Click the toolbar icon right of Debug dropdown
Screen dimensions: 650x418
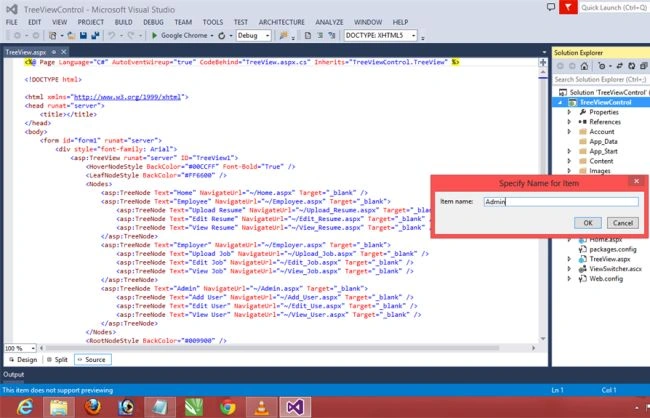pos(284,36)
